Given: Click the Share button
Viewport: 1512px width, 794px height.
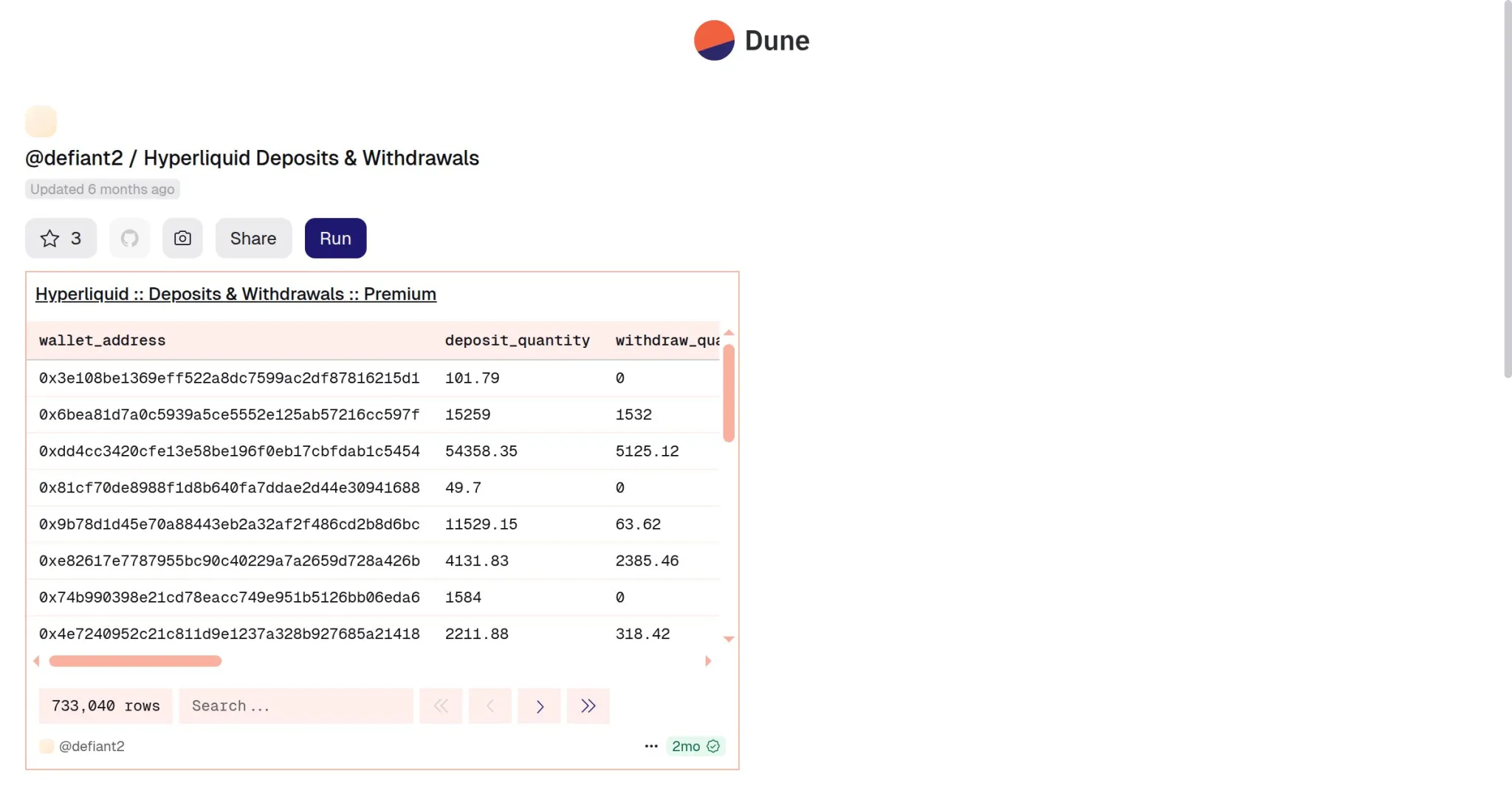Looking at the screenshot, I should click(x=253, y=239).
